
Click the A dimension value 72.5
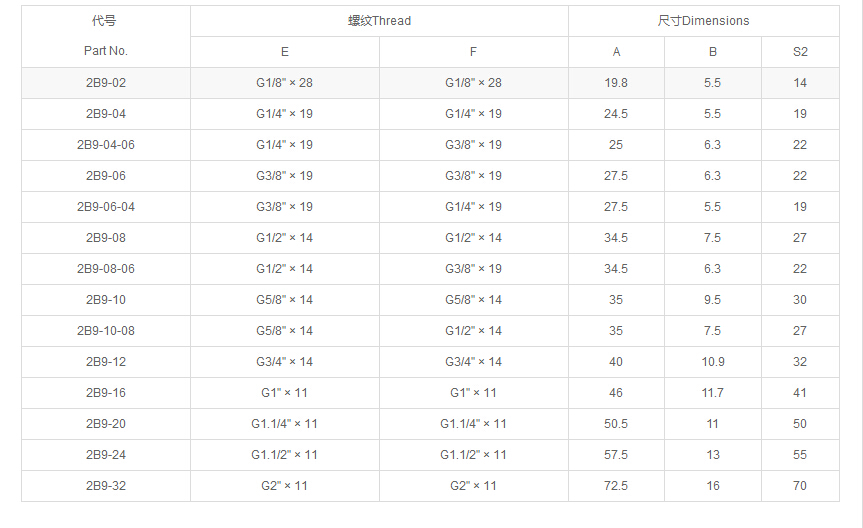(x=616, y=486)
